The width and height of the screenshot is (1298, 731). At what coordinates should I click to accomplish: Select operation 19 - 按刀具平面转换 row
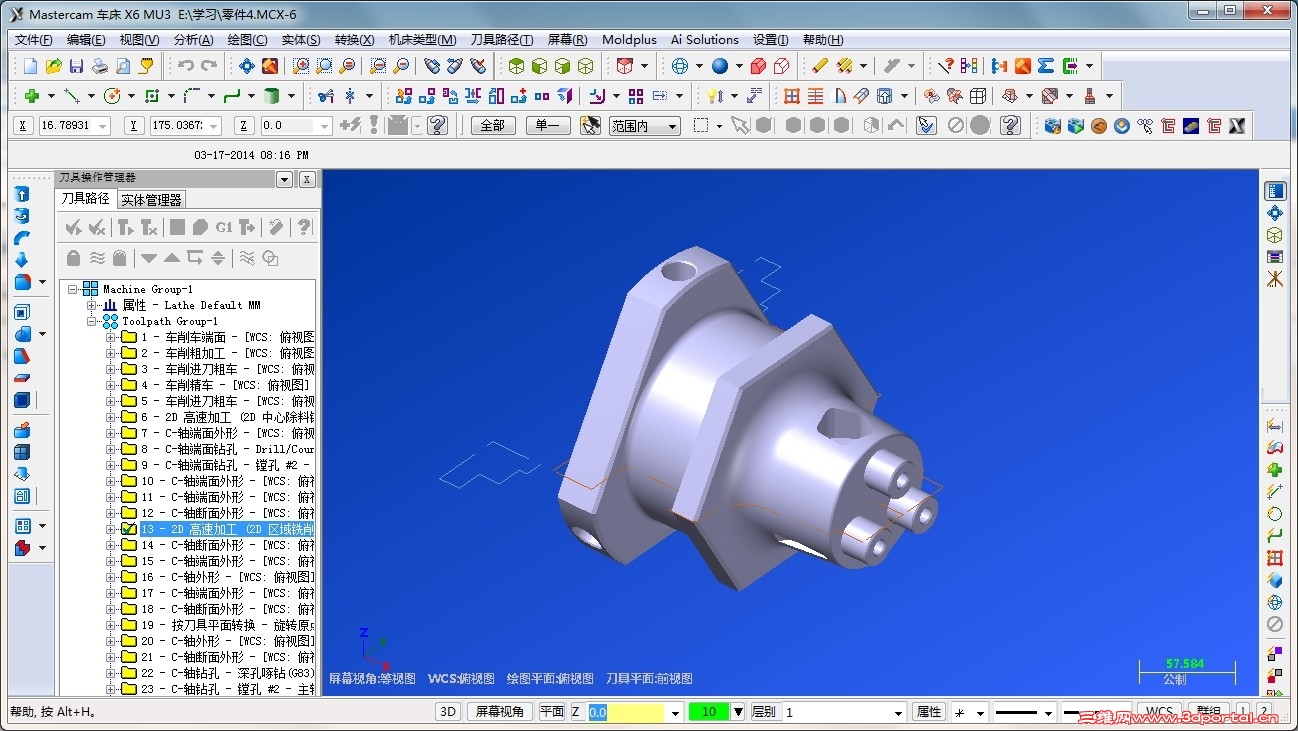pos(227,625)
